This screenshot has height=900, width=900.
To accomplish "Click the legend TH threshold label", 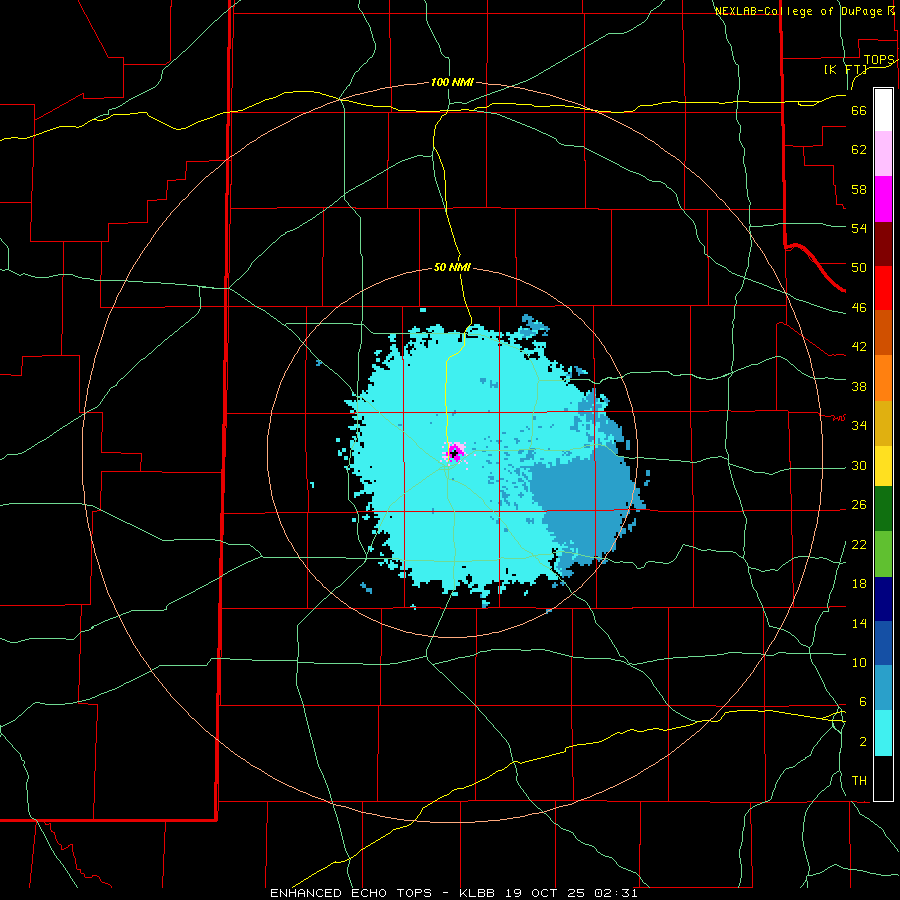I will pos(859,781).
